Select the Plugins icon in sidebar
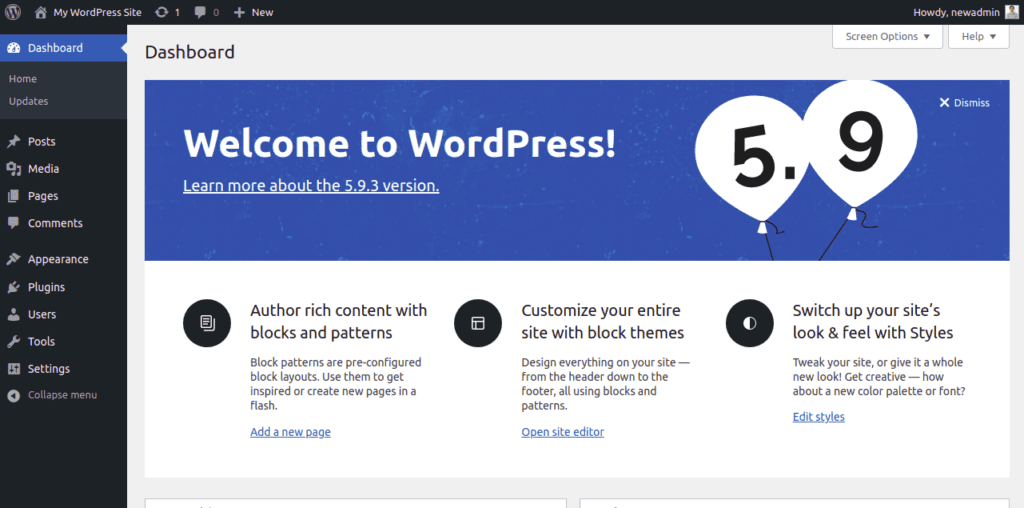 point(13,287)
